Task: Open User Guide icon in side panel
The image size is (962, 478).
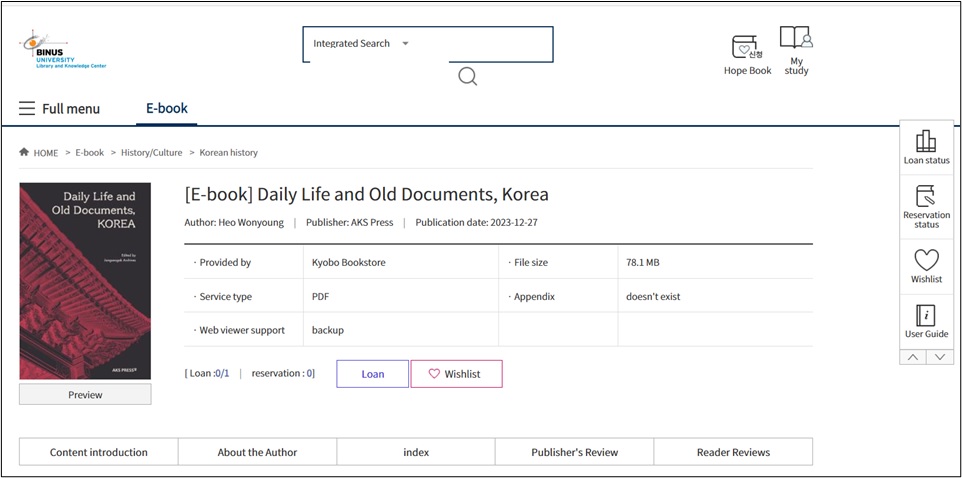Action: (x=926, y=321)
